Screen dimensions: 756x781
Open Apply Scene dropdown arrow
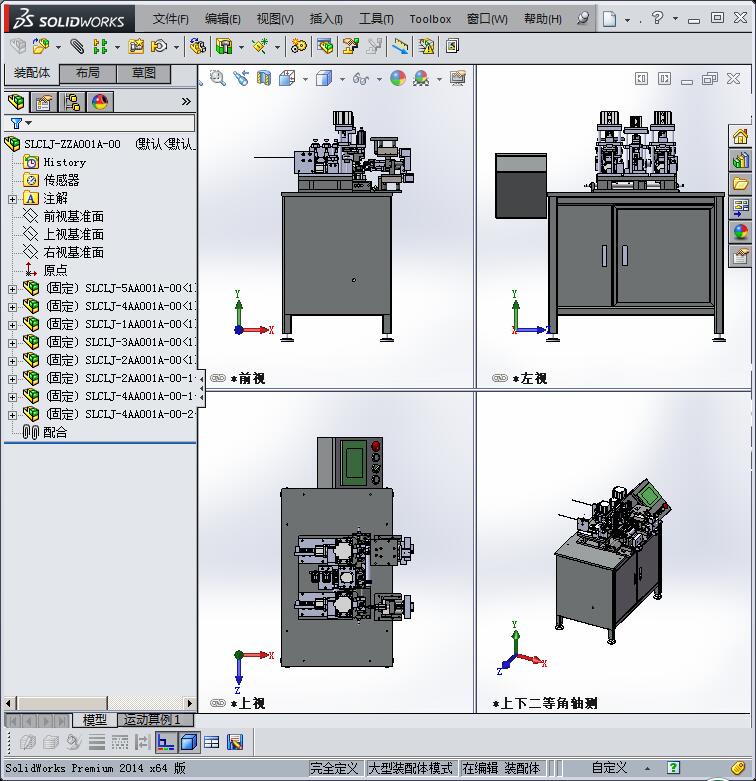click(x=439, y=79)
